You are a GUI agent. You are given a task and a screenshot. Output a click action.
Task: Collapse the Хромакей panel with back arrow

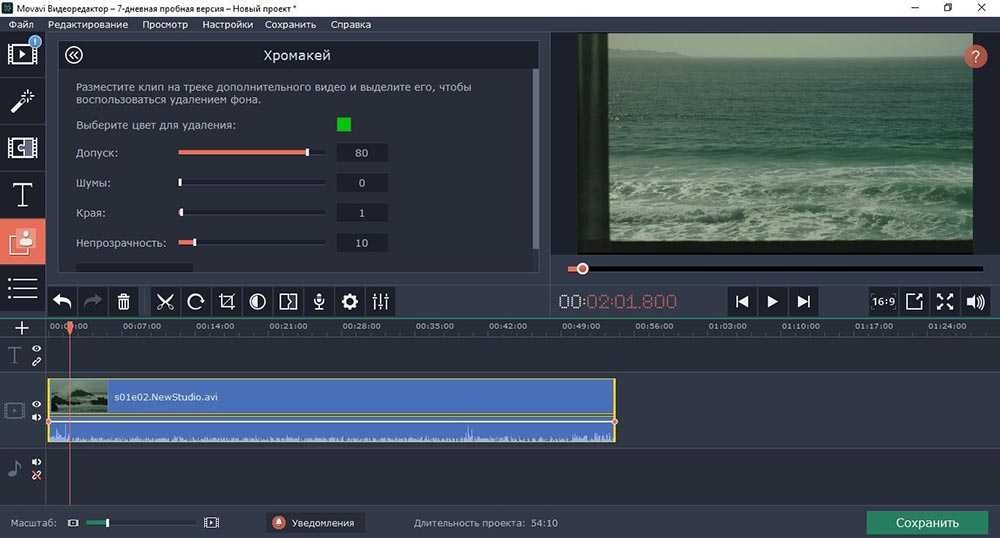click(73, 56)
